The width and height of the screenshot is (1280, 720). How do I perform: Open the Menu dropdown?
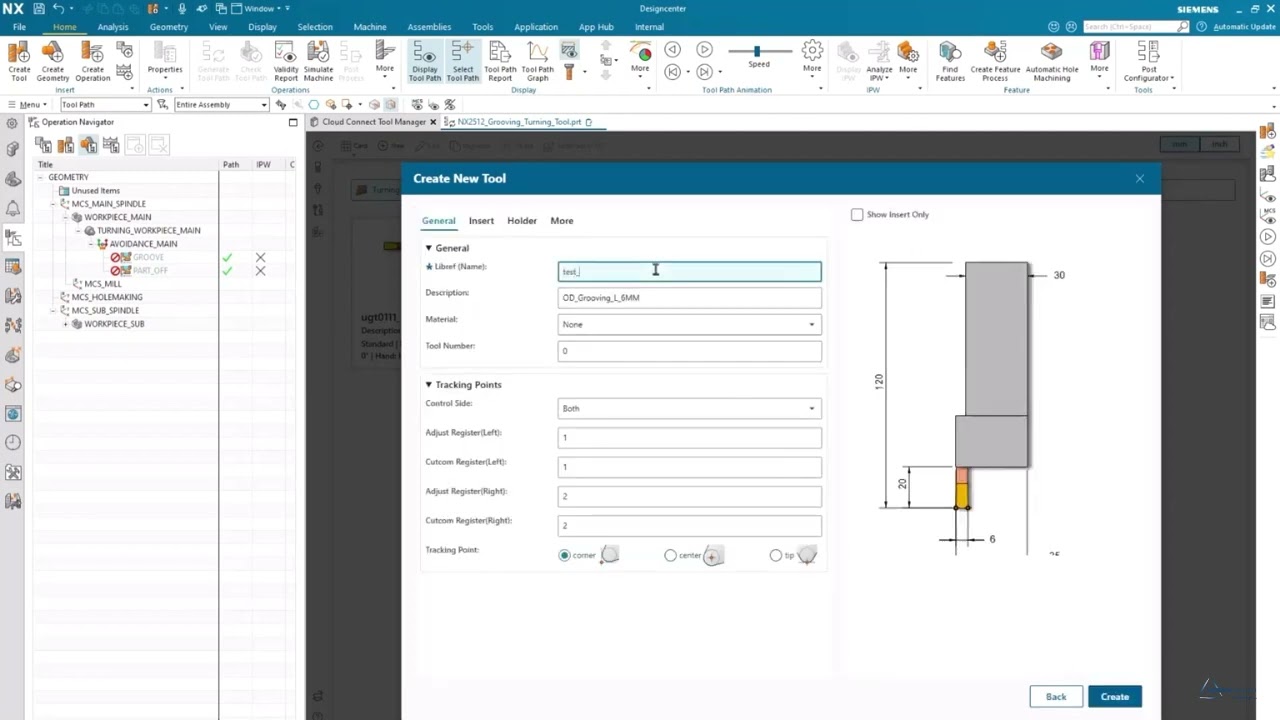pos(26,105)
